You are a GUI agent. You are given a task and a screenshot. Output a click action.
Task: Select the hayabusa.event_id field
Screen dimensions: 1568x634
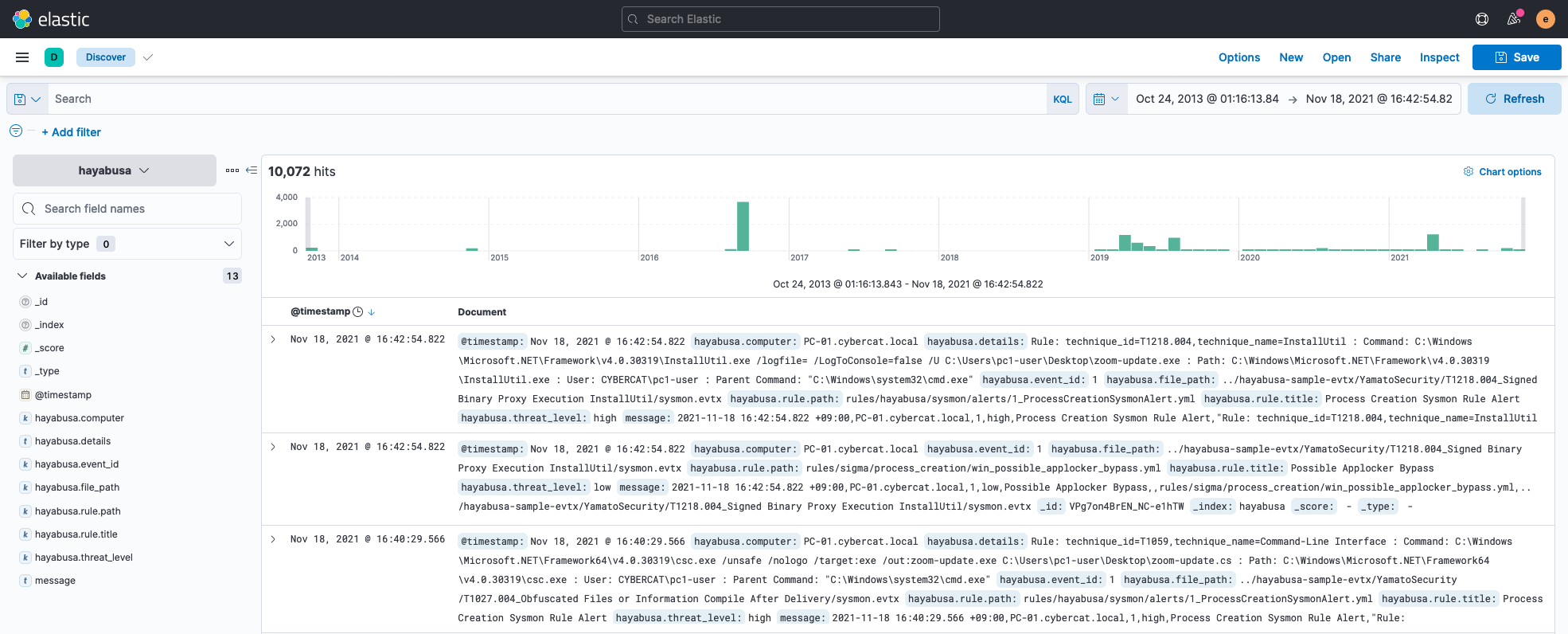(76, 464)
